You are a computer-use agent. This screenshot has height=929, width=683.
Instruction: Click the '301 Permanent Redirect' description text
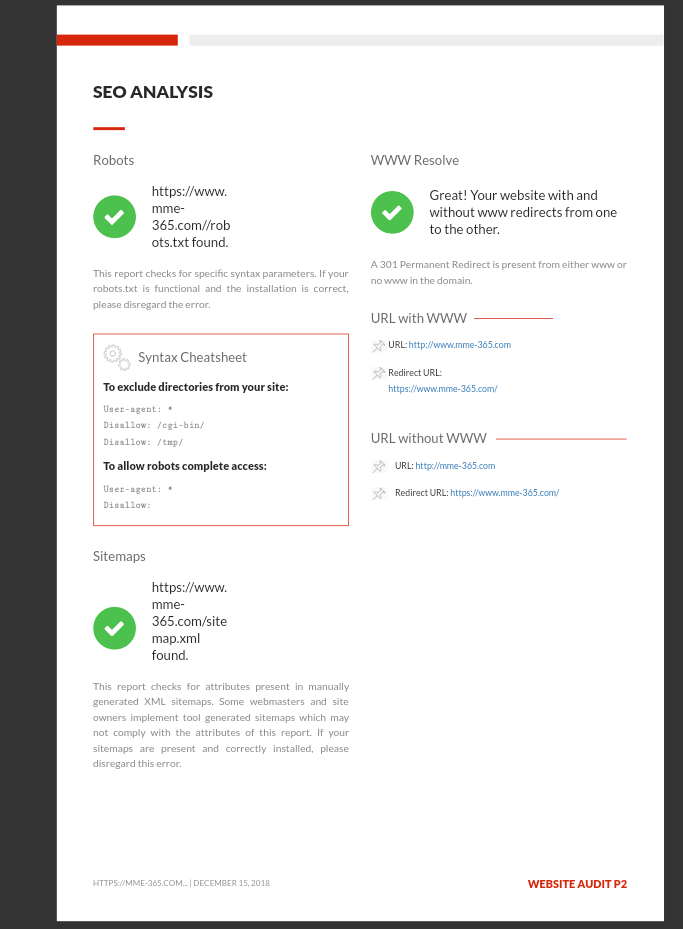point(499,273)
